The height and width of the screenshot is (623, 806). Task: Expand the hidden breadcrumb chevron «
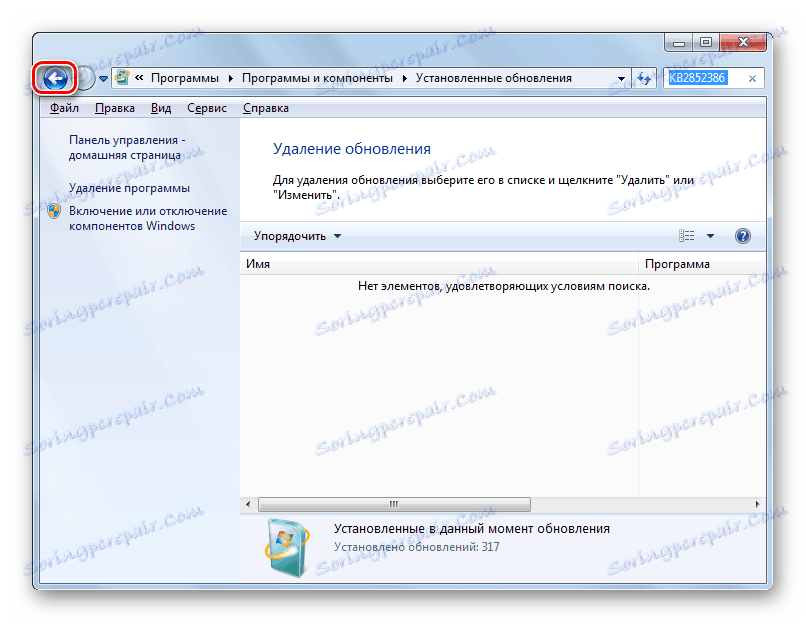click(x=139, y=78)
